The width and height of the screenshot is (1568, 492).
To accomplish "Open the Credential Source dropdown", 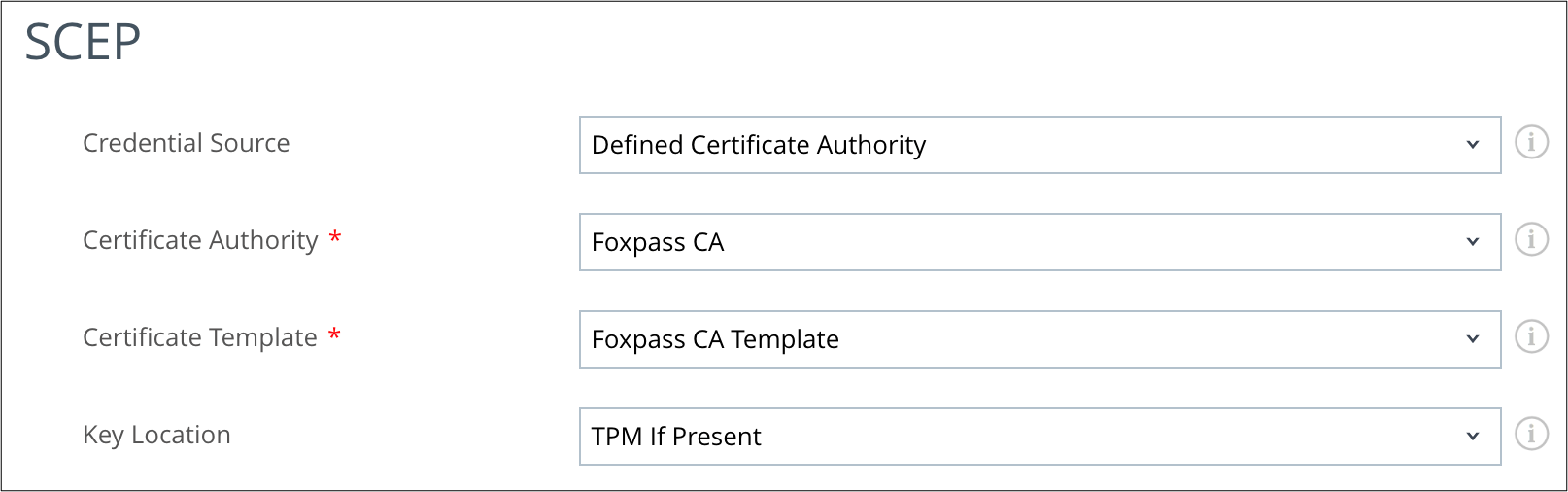I will (x=1040, y=145).
